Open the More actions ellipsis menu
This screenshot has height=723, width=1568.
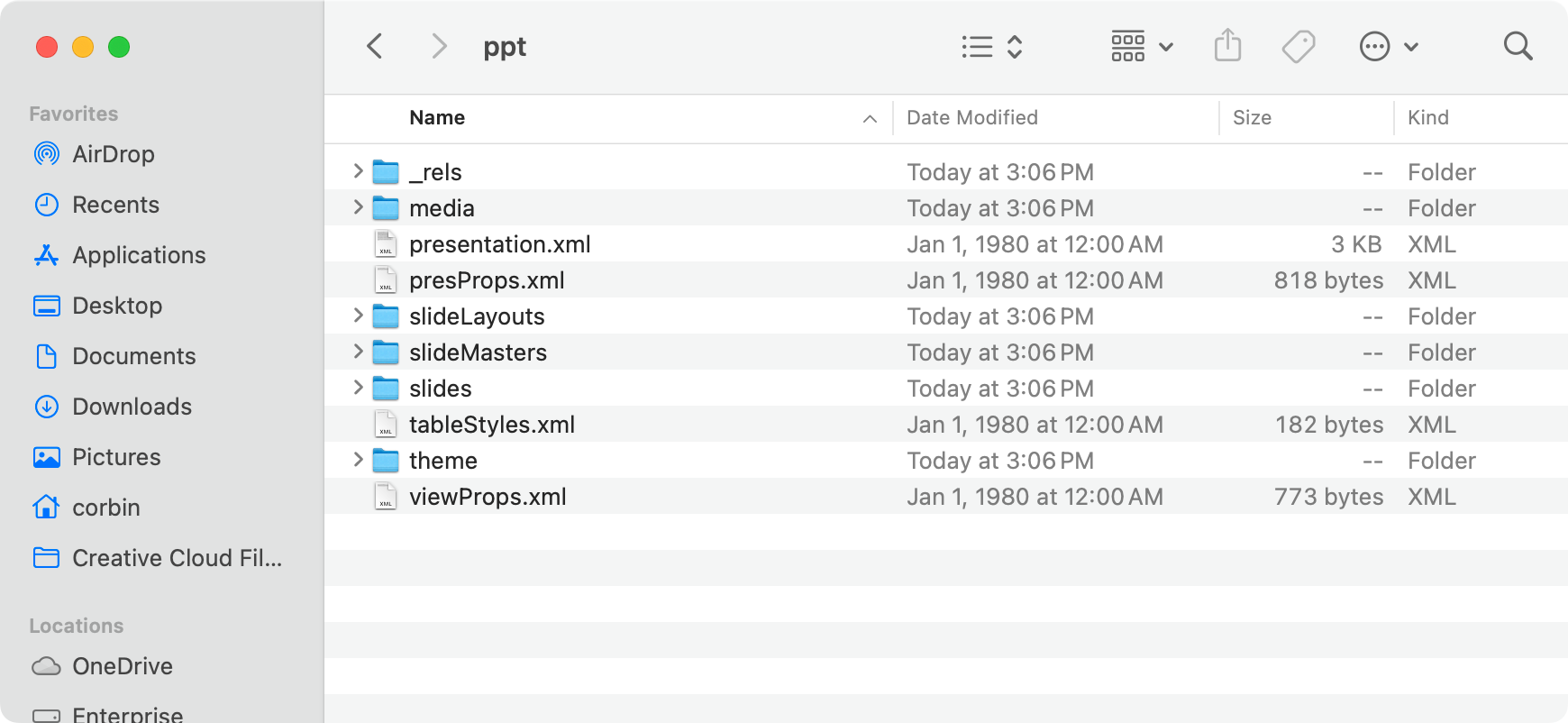click(1389, 46)
